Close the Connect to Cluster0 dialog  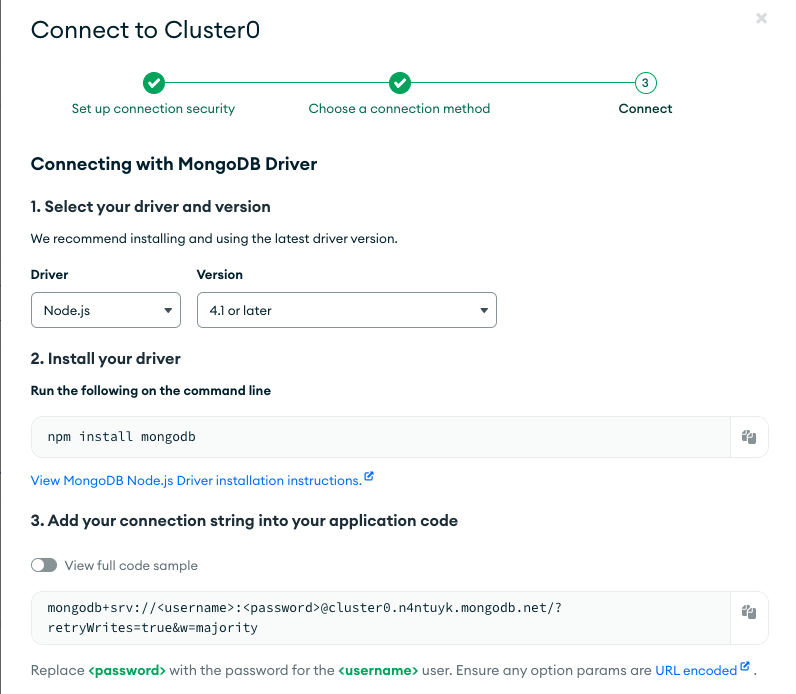point(761,18)
